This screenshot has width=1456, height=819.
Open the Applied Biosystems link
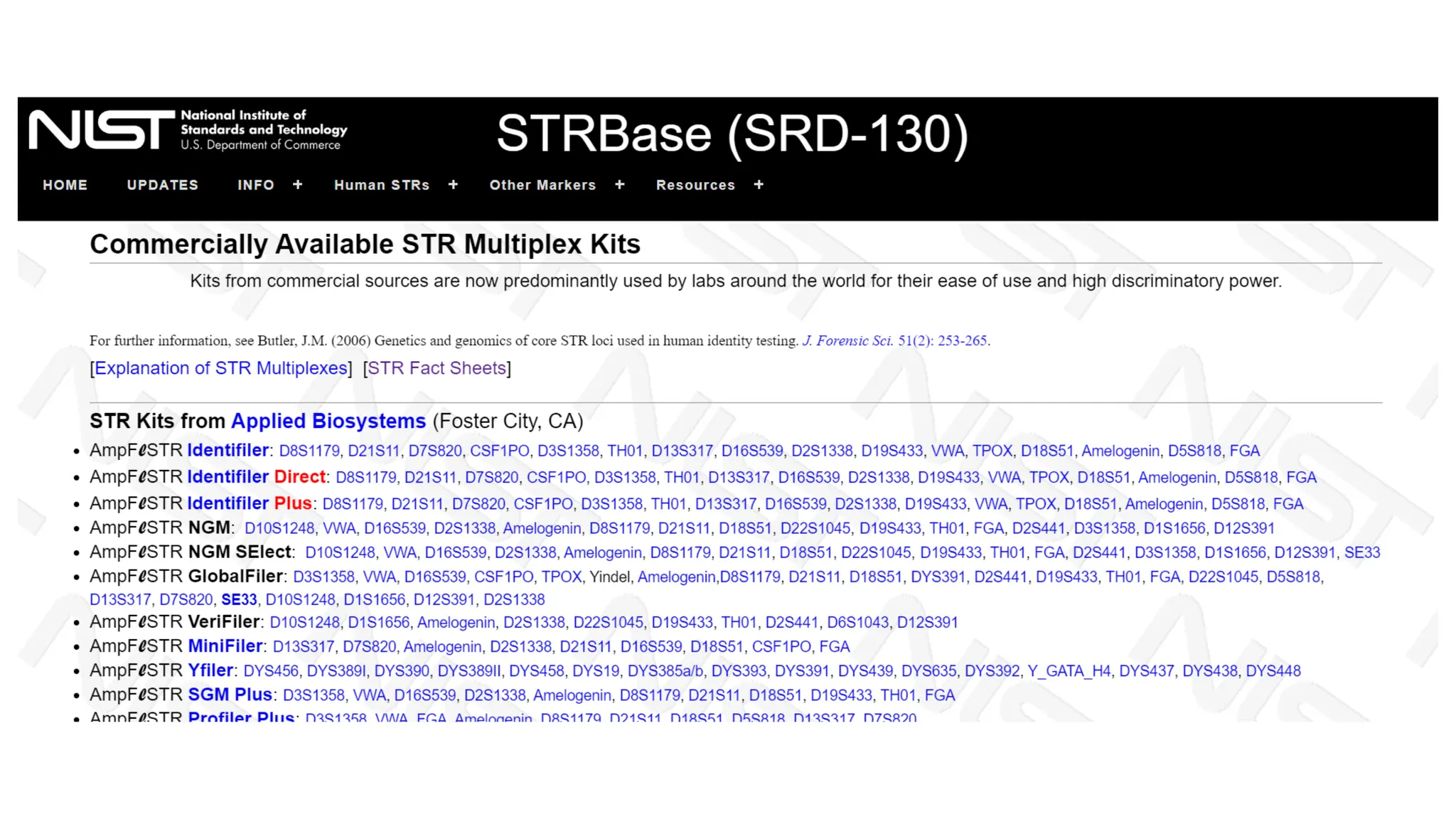pos(328,421)
